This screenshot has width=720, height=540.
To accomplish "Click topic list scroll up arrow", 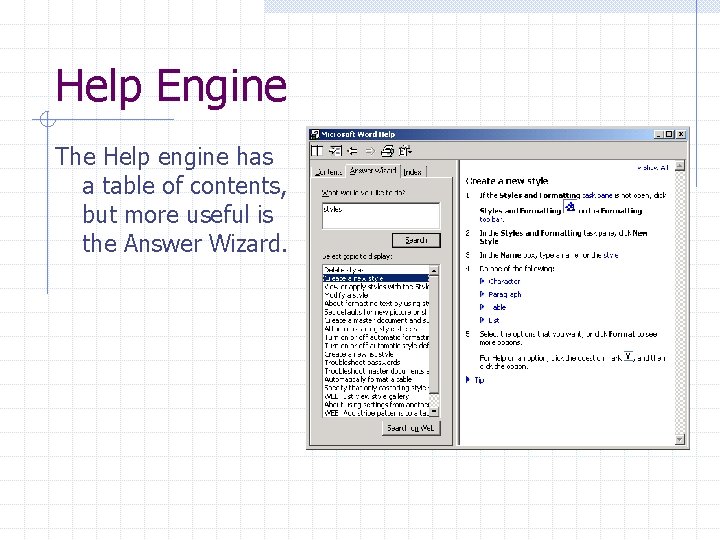I will pos(434,270).
